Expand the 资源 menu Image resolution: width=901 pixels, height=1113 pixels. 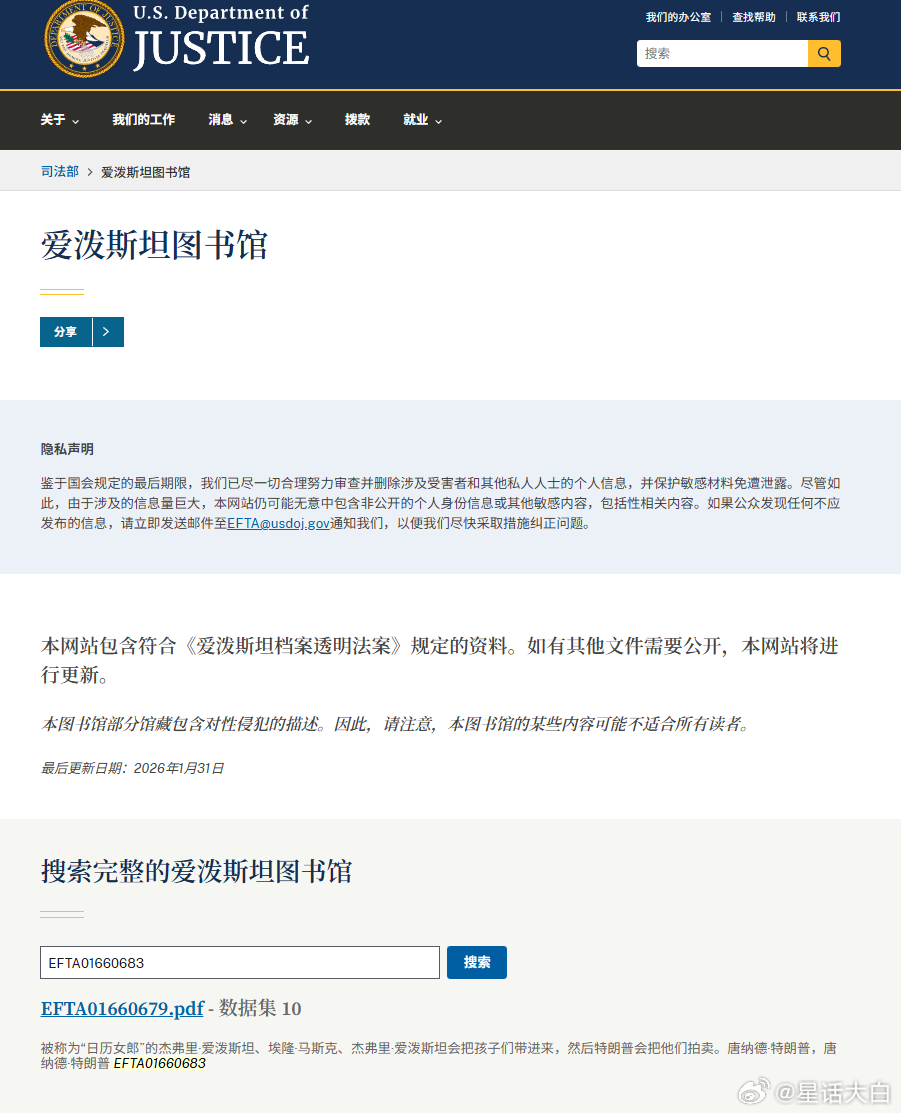tap(293, 120)
